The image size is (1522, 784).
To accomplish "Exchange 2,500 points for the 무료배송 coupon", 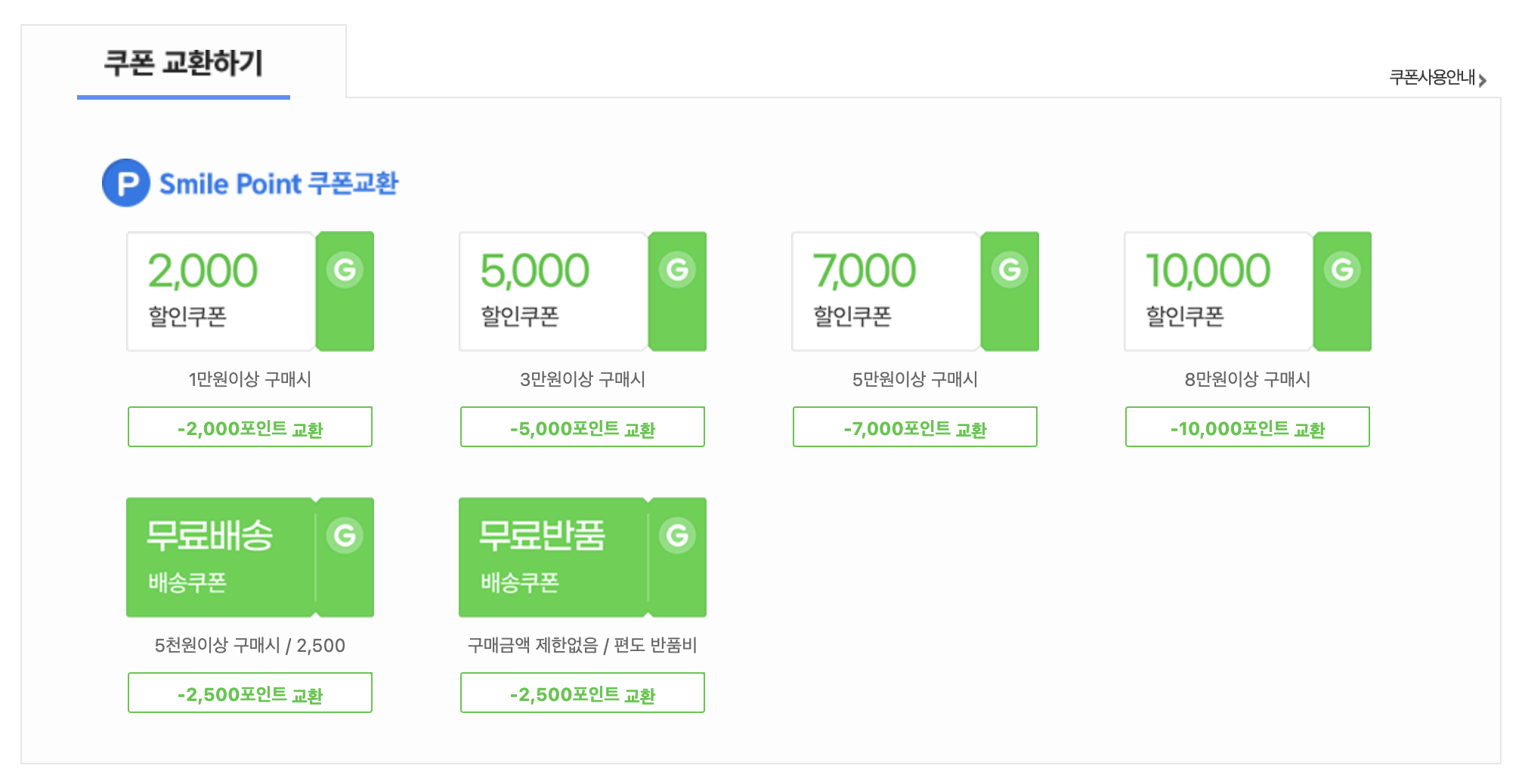I will pos(250,693).
